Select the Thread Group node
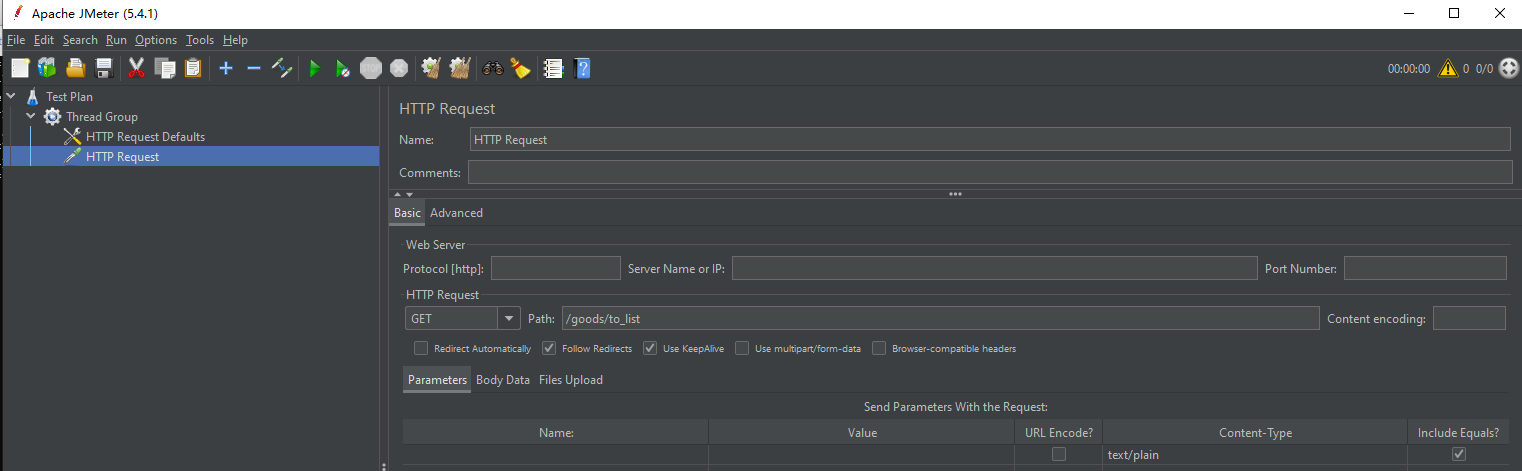This screenshot has height=471, width=1522. (x=102, y=117)
